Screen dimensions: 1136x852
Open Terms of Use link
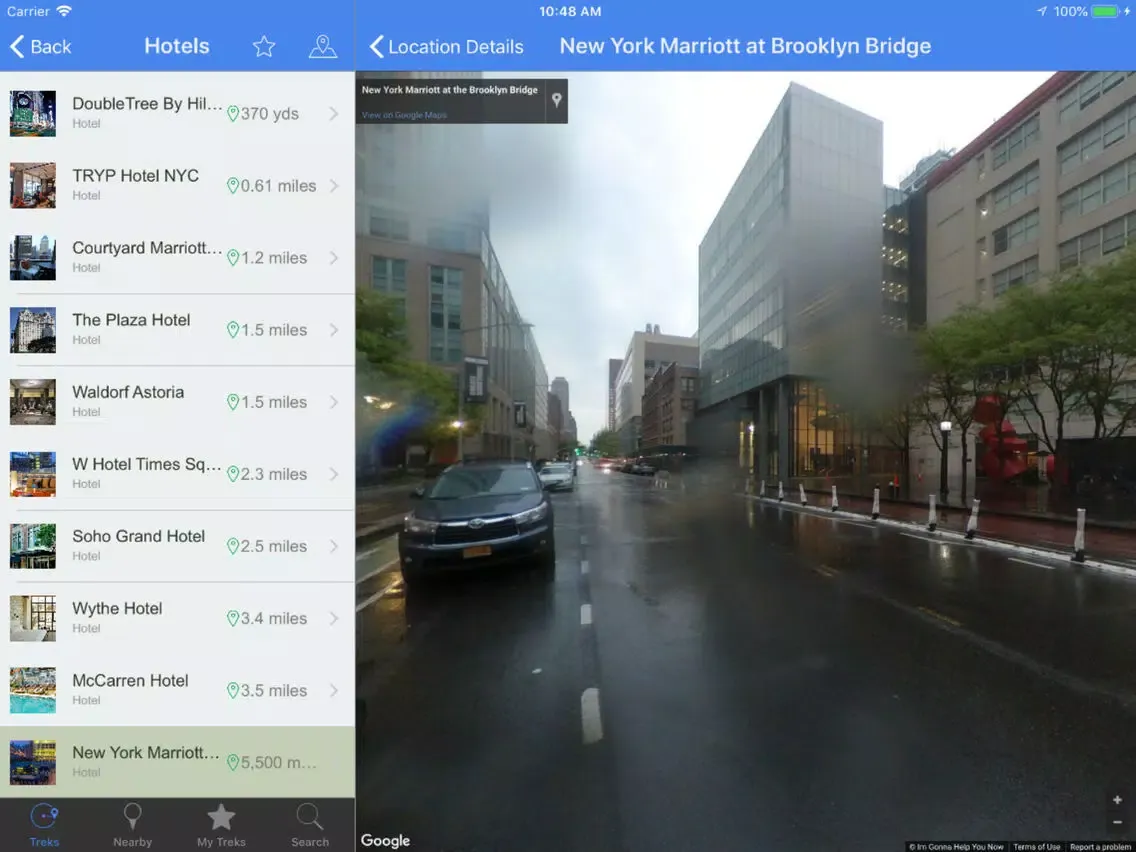click(1037, 846)
